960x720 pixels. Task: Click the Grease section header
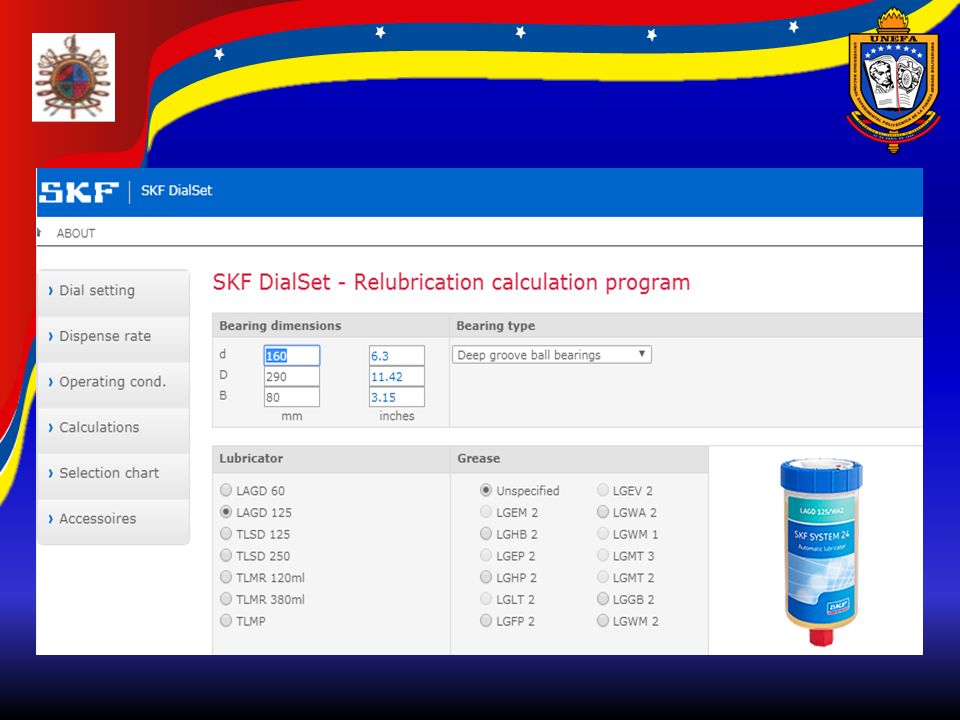[x=478, y=459]
